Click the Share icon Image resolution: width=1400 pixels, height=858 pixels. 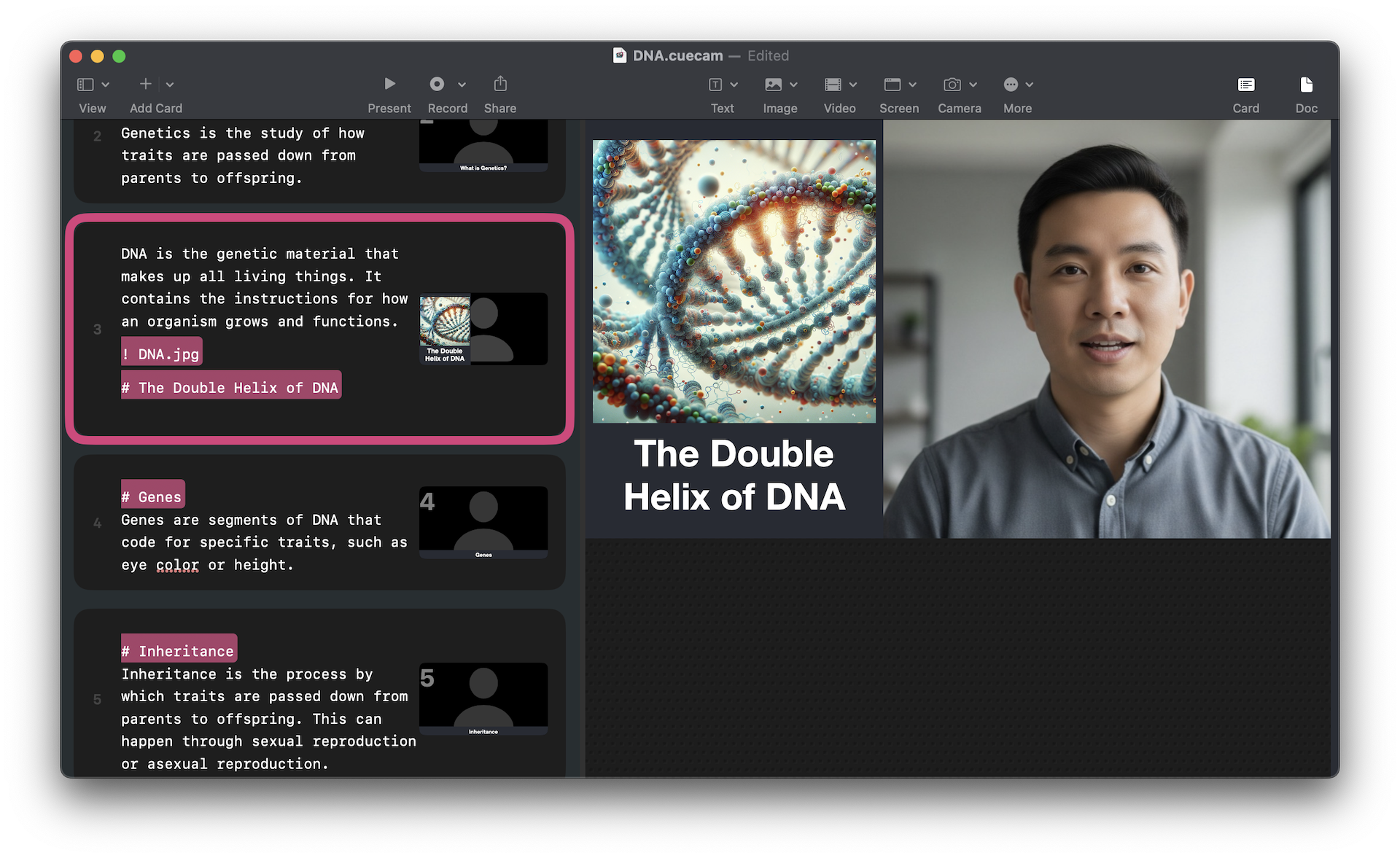tap(500, 83)
